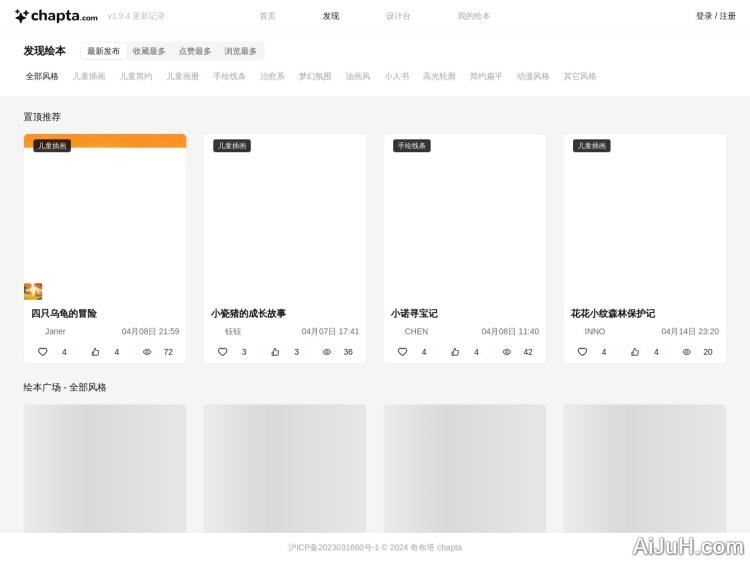This screenshot has width=750, height=562.
Task: Like 四只乌龟的冒险 with thumbs-up icon
Action: pos(96,352)
